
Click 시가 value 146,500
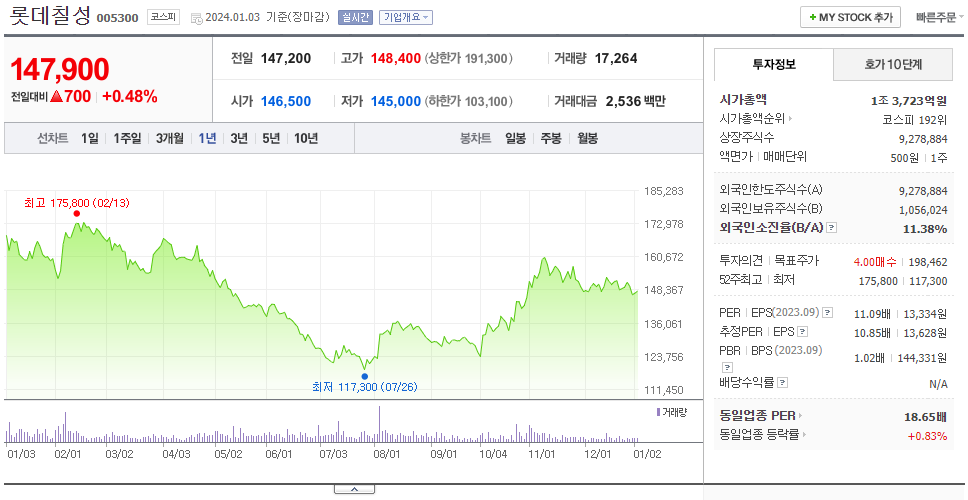[x=286, y=101]
